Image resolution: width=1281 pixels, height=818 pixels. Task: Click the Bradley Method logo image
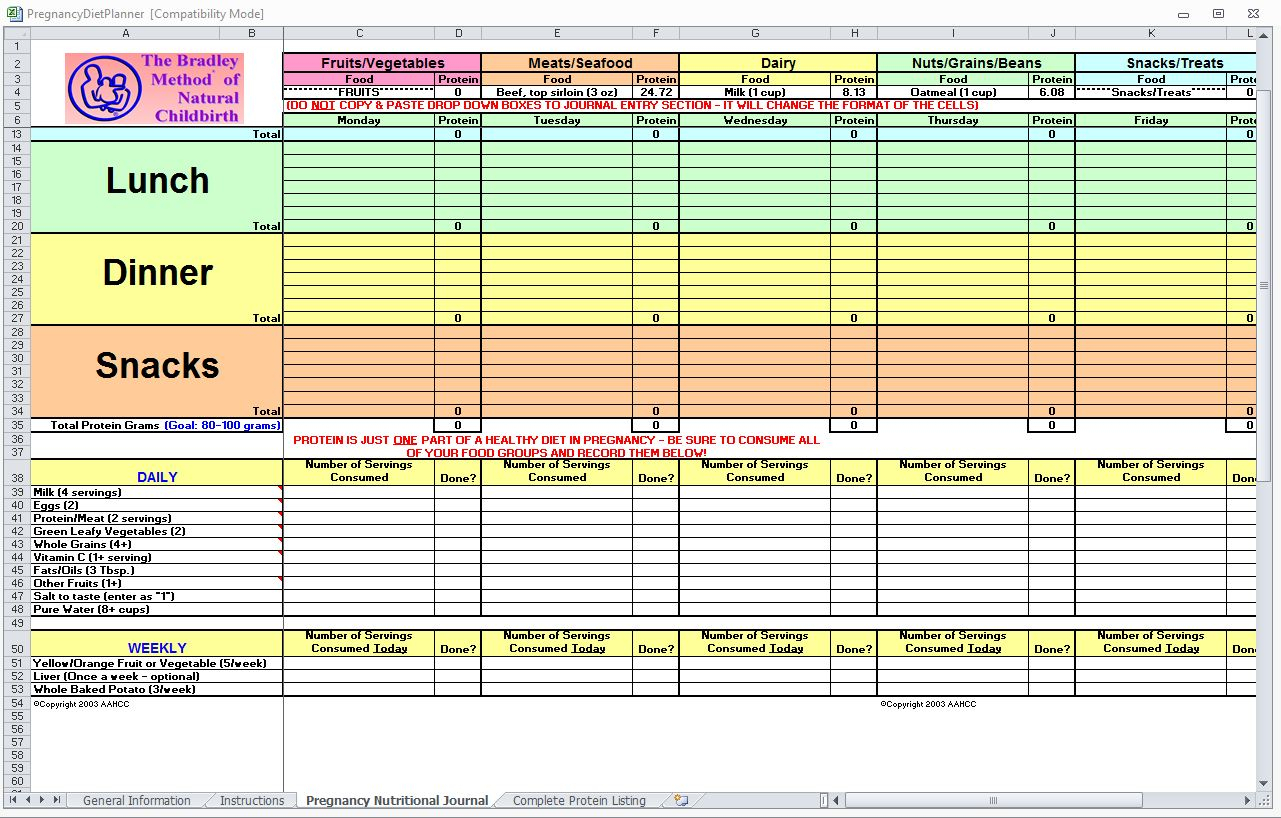coord(154,88)
